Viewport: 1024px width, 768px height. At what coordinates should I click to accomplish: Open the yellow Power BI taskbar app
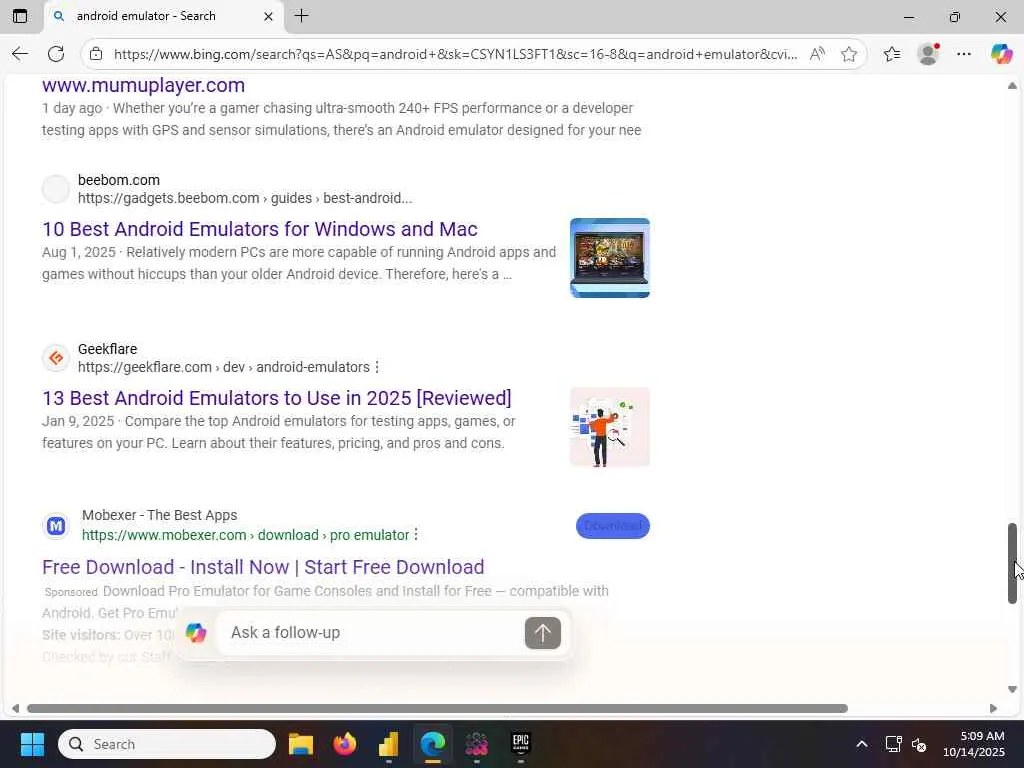pos(389,744)
